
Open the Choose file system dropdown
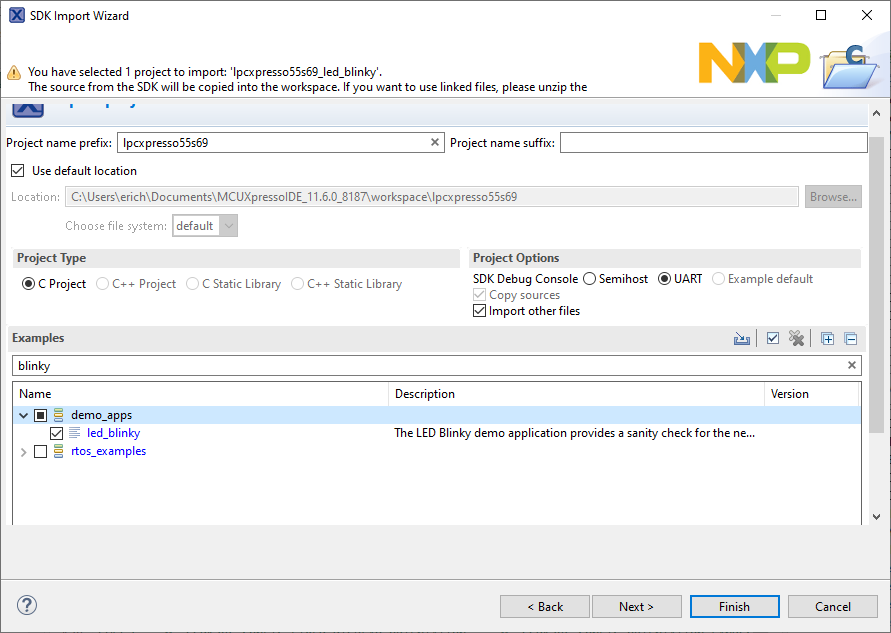(226, 225)
